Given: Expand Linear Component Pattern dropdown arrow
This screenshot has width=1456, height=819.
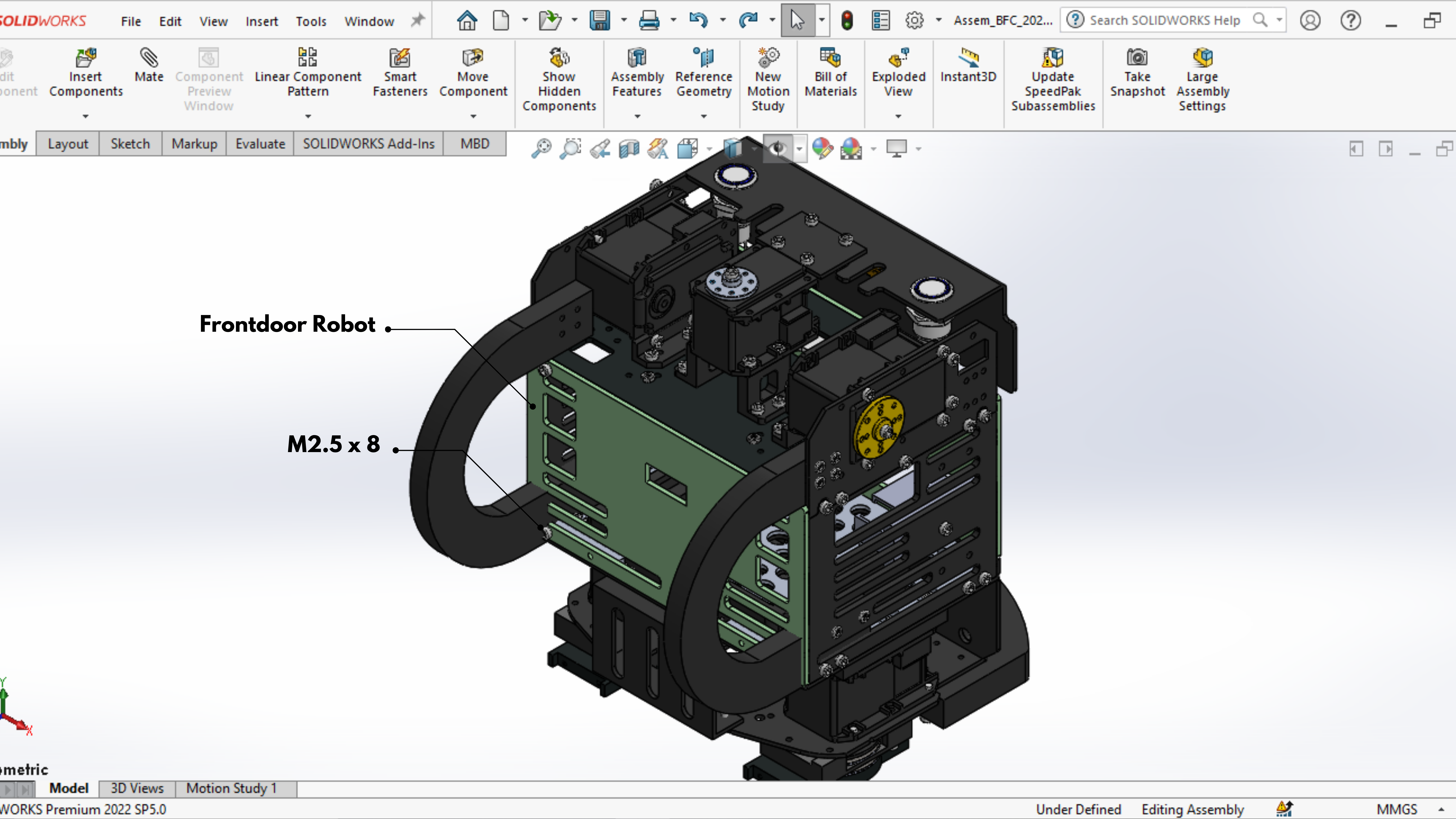Looking at the screenshot, I should point(308,116).
